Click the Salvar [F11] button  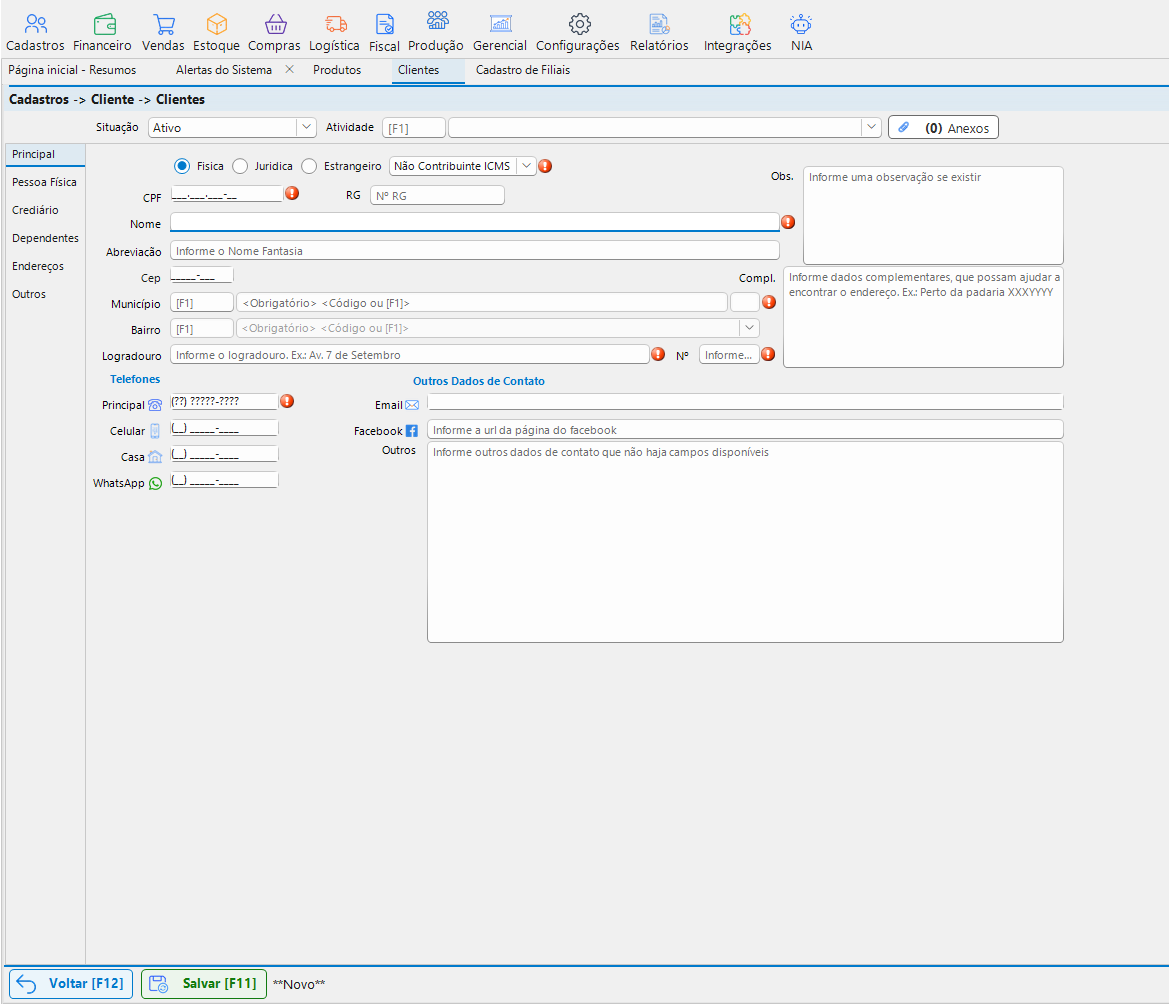tap(204, 984)
